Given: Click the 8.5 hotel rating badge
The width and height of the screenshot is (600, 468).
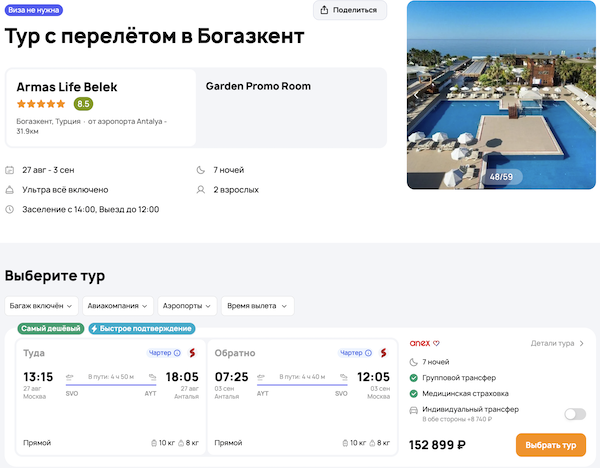Looking at the screenshot, I should pyautogui.click(x=83, y=104).
